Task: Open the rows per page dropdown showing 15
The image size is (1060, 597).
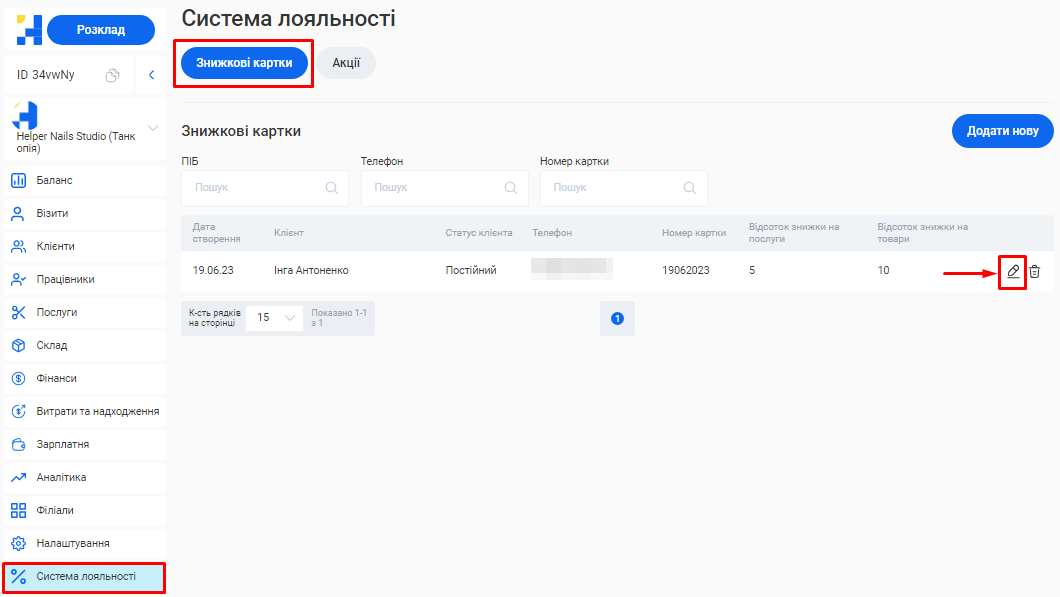Action: (x=274, y=317)
